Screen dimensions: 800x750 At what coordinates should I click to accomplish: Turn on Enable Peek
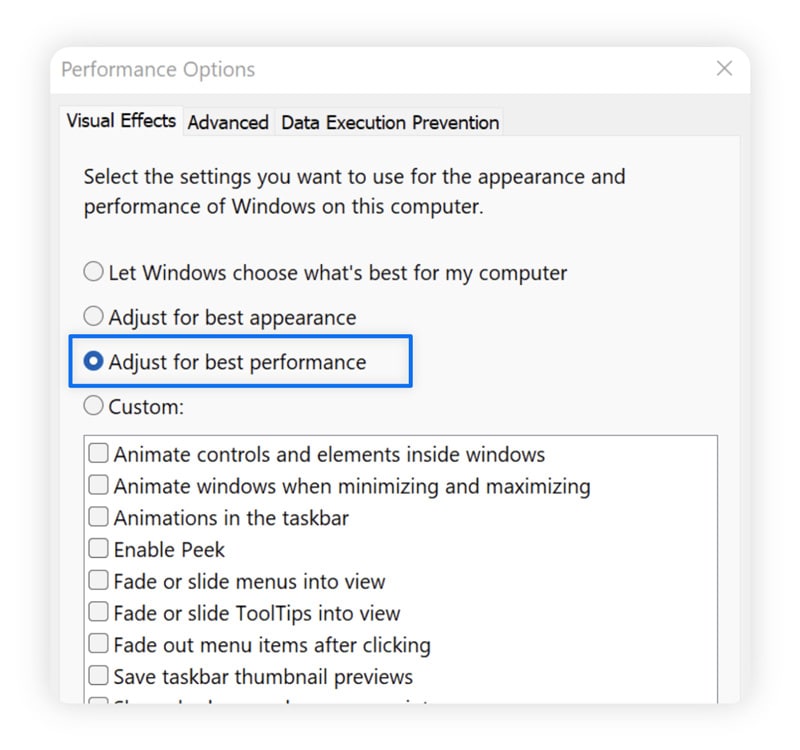point(98,548)
